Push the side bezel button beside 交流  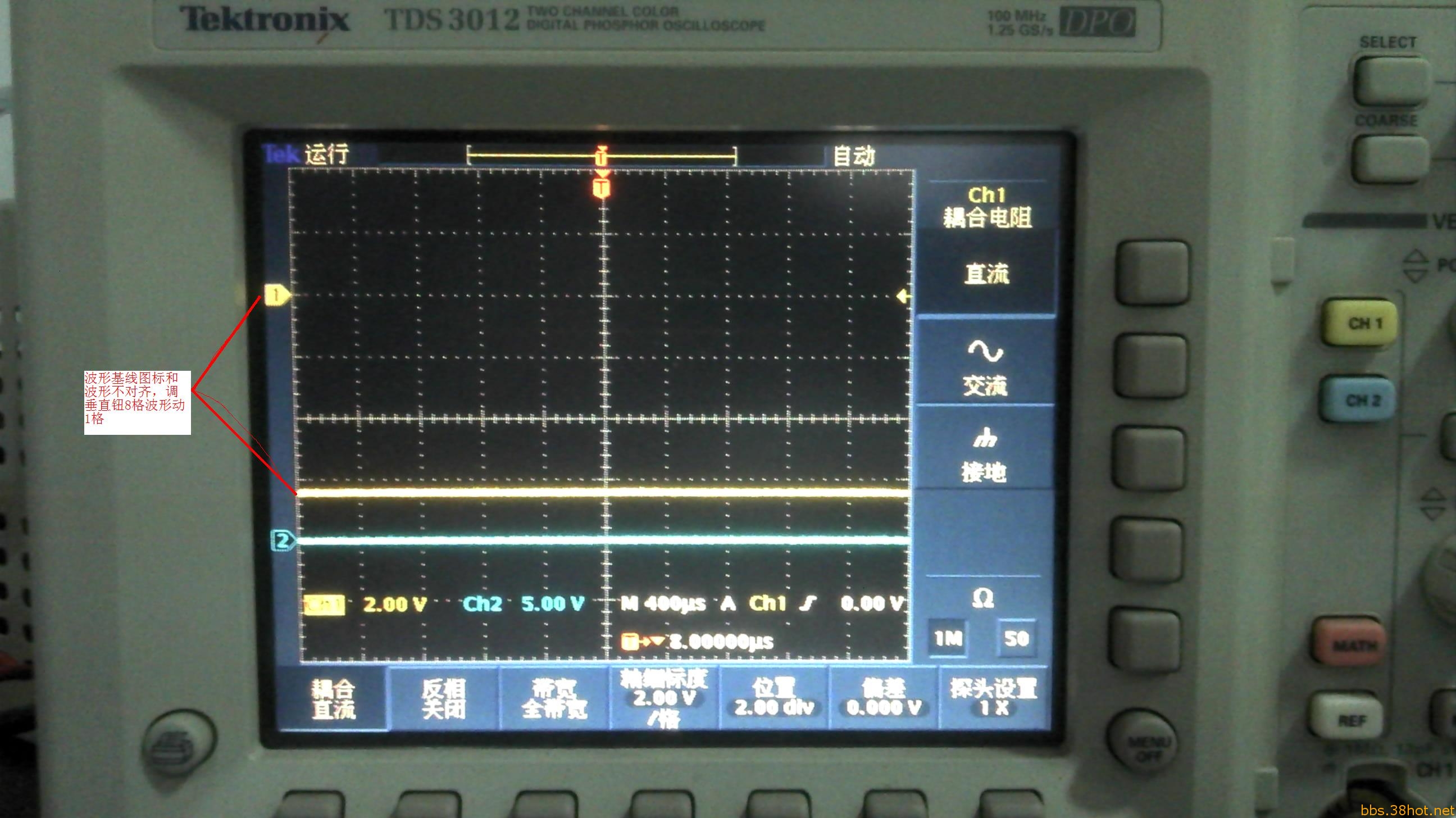(x=1152, y=367)
